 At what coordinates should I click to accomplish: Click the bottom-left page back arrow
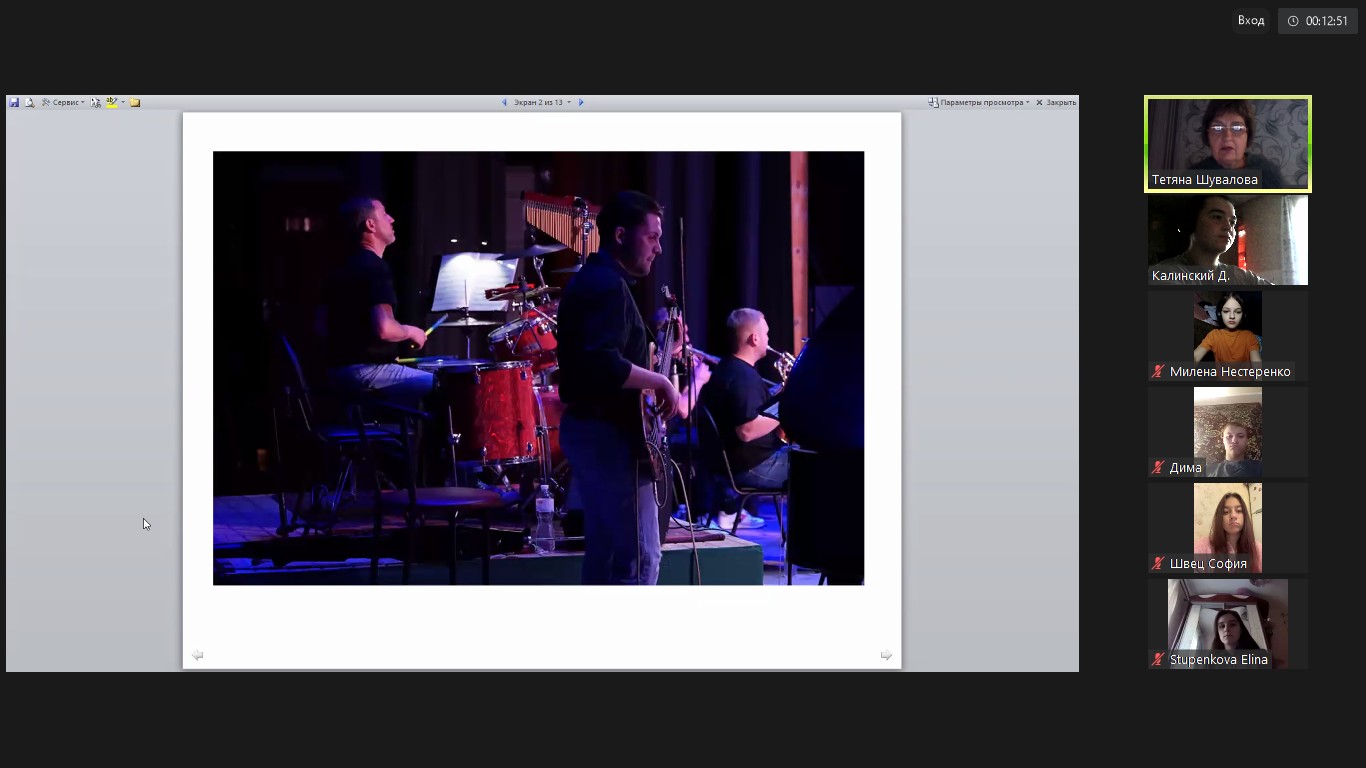tap(197, 655)
